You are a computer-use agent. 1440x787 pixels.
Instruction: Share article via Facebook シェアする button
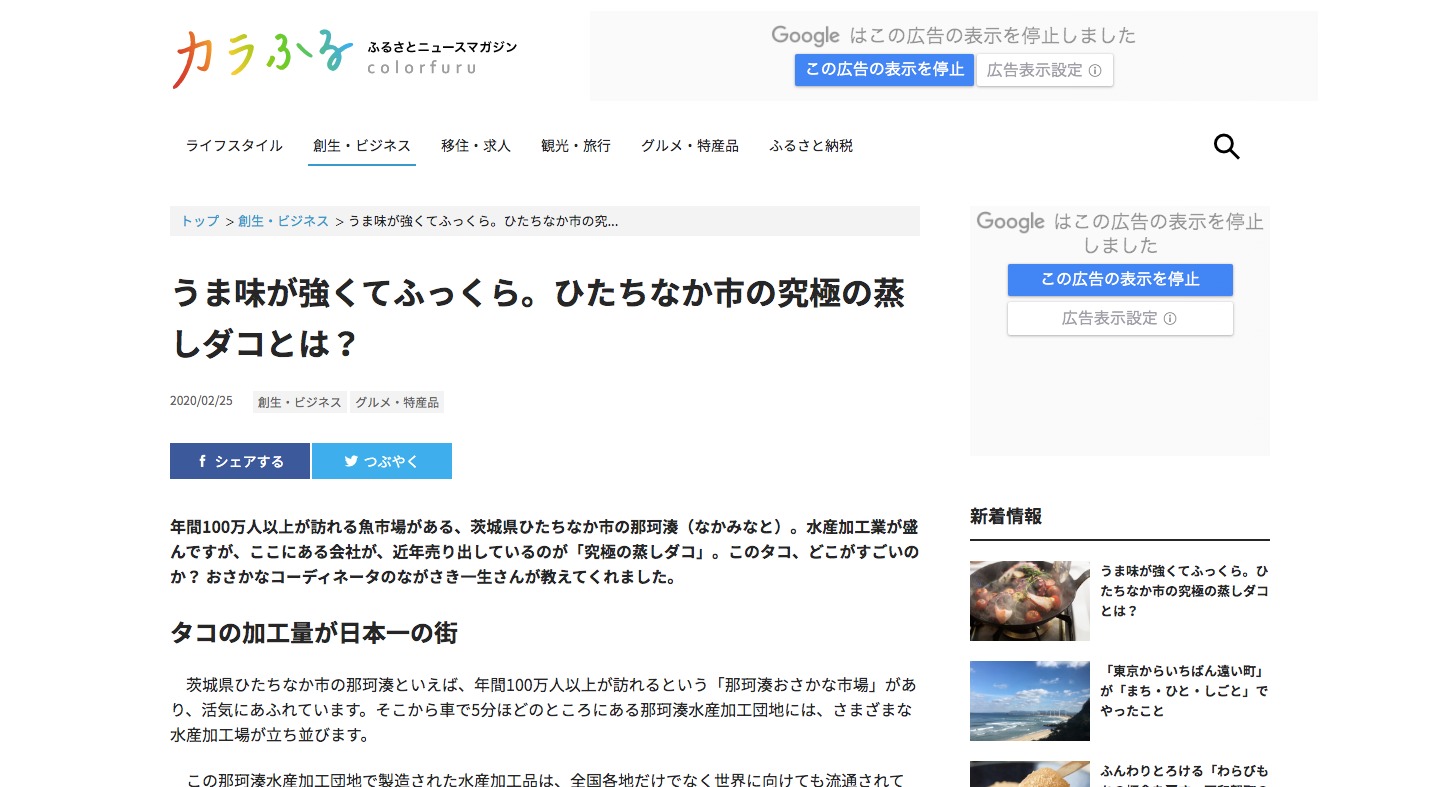point(240,461)
